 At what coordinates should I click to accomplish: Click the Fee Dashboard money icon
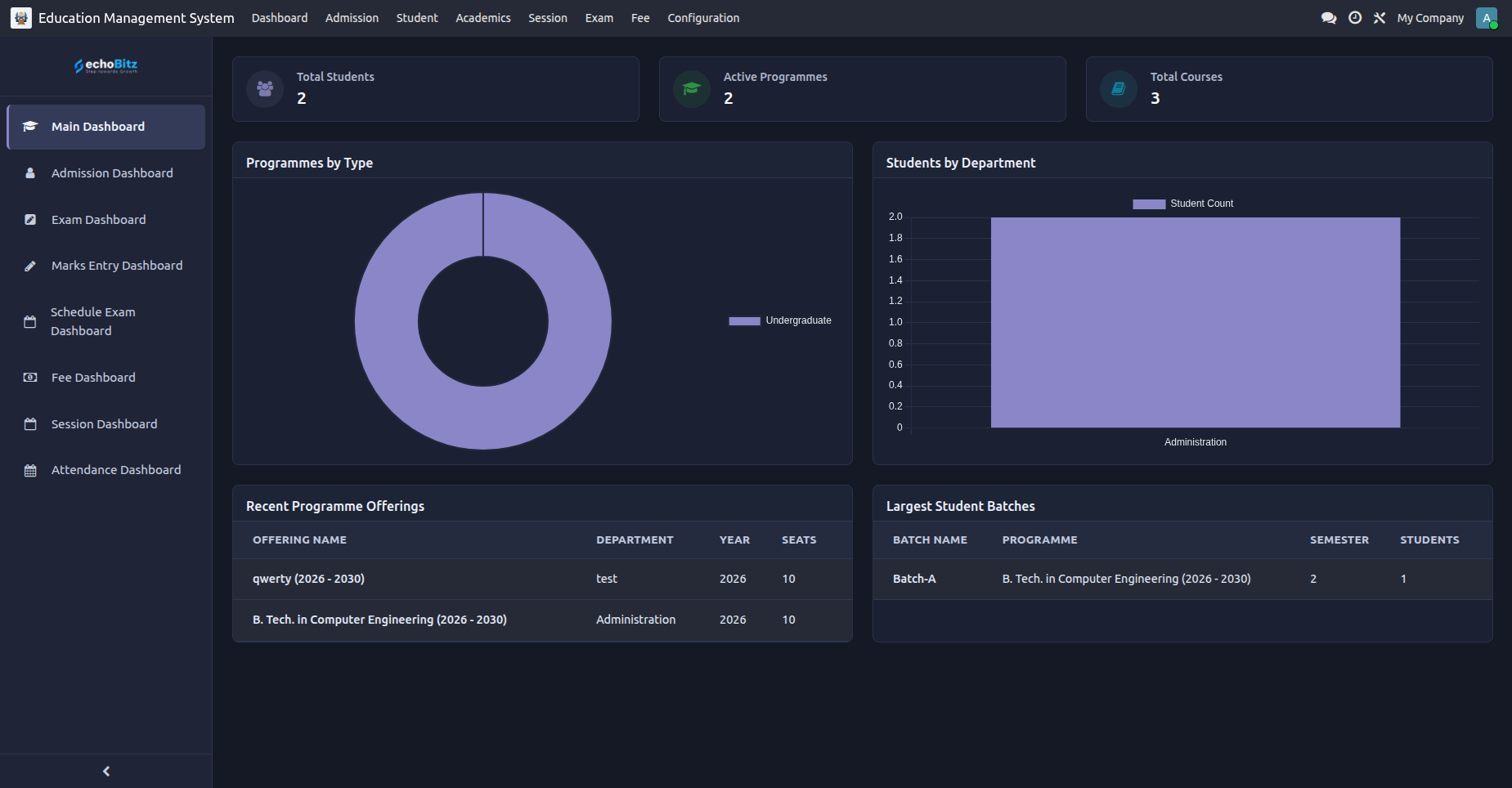pyautogui.click(x=30, y=378)
